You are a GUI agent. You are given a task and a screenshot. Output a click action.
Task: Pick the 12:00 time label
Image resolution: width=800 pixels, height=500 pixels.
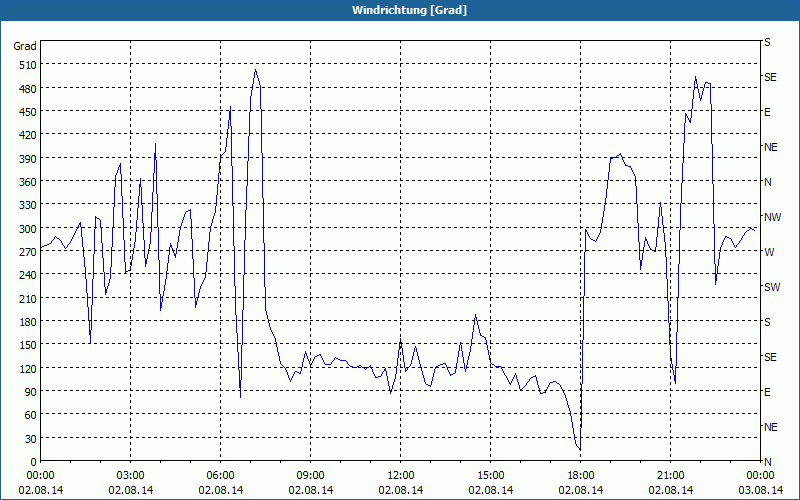[401, 476]
